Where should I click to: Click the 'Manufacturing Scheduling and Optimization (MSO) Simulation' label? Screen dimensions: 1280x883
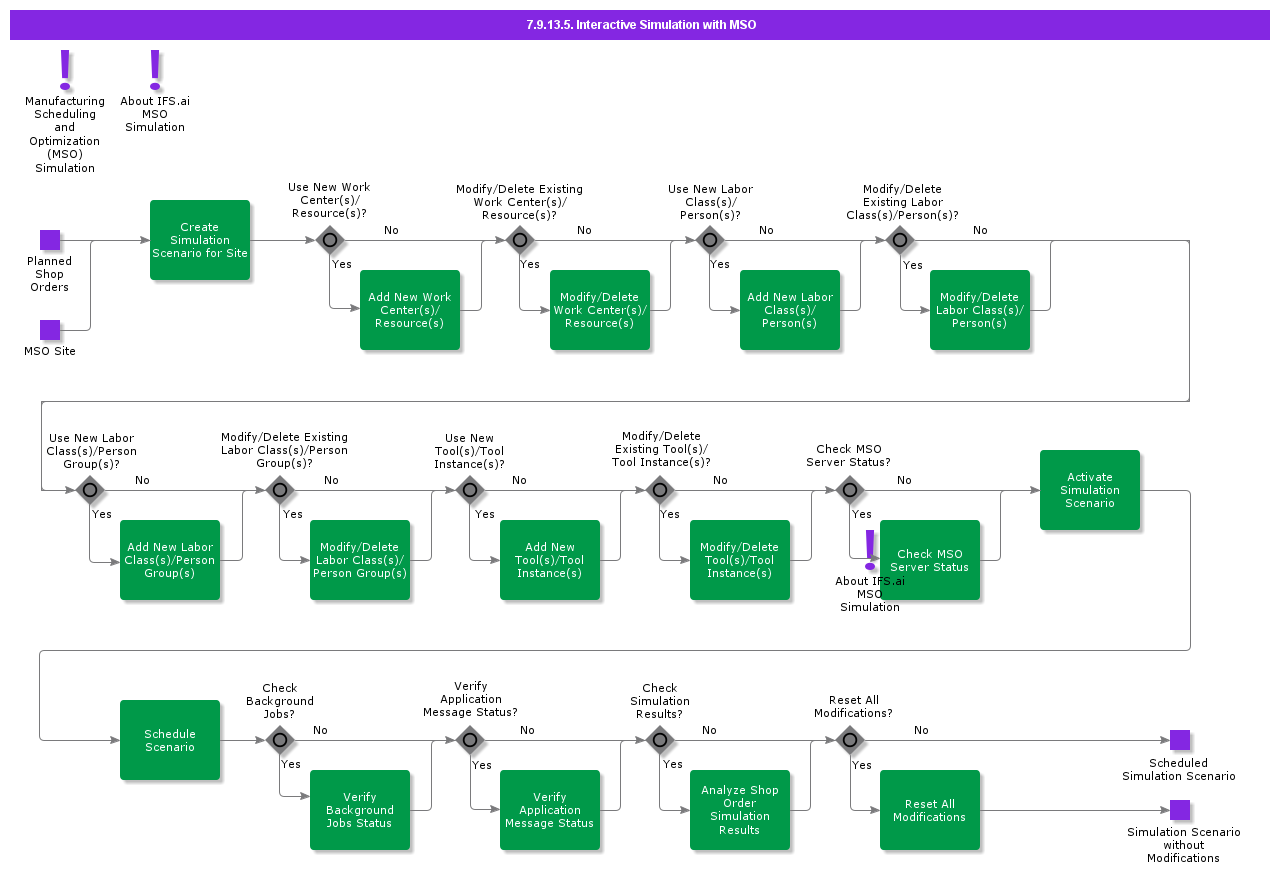65,135
